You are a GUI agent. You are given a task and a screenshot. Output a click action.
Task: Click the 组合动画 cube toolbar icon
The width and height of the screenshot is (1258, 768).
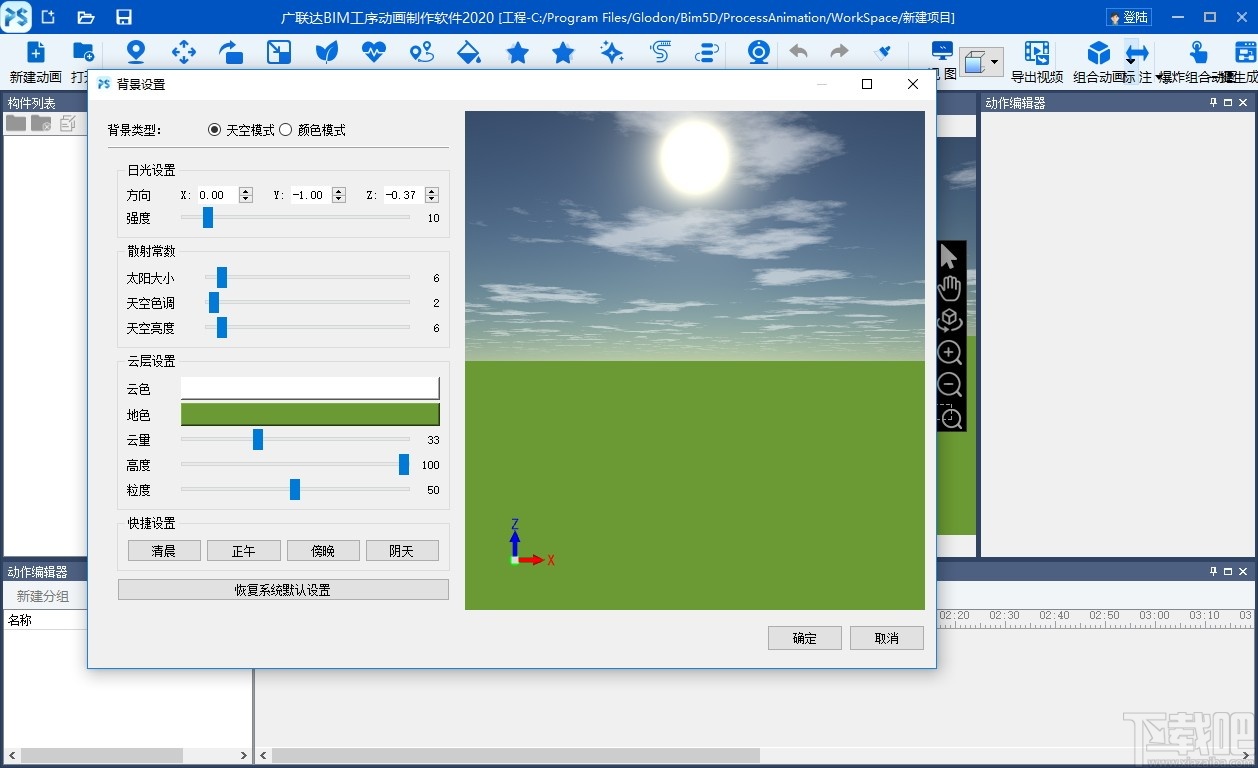point(1098,52)
